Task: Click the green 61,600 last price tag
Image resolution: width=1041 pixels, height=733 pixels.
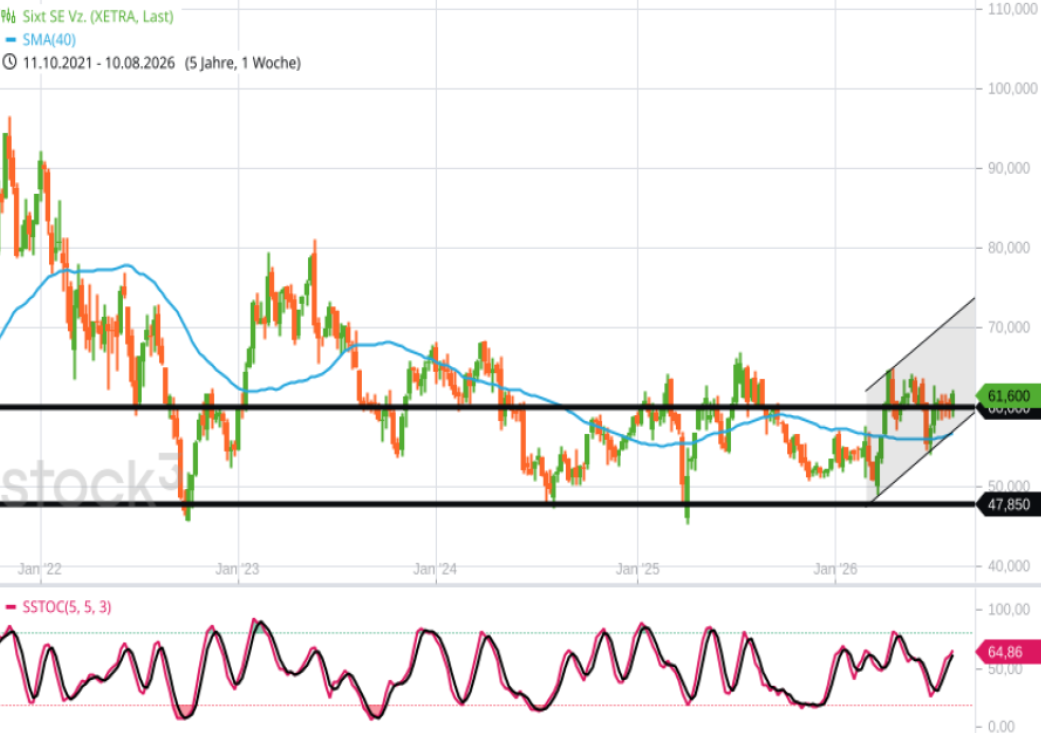Action: [x=1008, y=396]
